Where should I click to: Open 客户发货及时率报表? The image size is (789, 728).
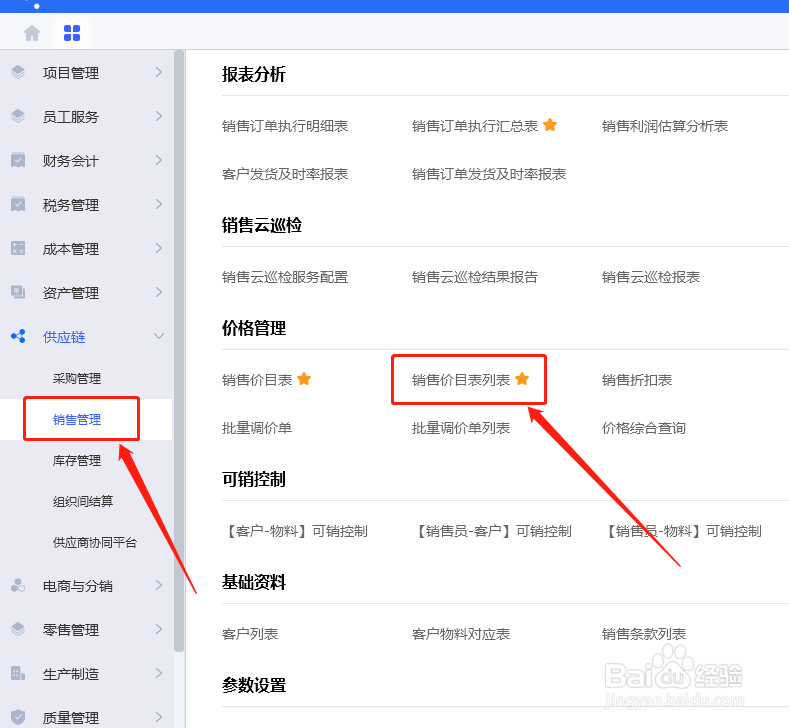tap(285, 174)
